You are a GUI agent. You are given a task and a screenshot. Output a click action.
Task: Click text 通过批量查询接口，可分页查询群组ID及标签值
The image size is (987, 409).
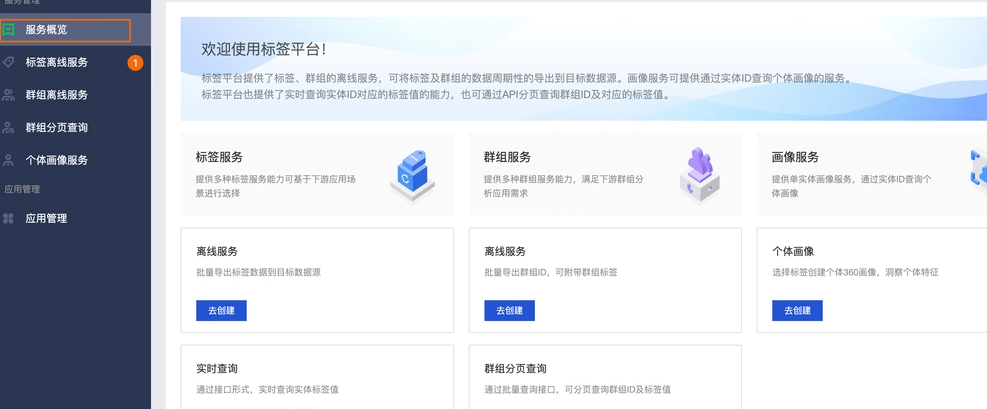click(x=578, y=389)
